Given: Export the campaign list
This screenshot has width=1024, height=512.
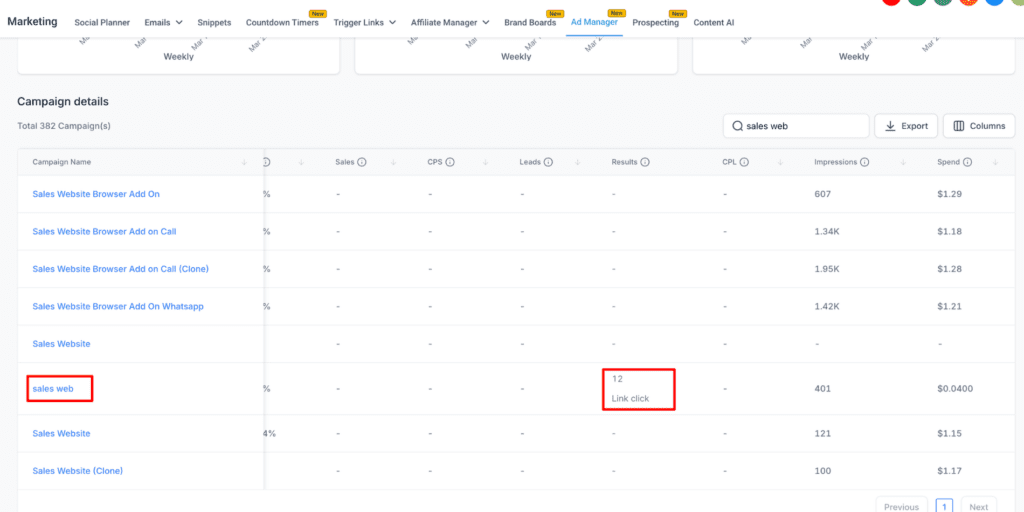Looking at the screenshot, I should click(906, 126).
